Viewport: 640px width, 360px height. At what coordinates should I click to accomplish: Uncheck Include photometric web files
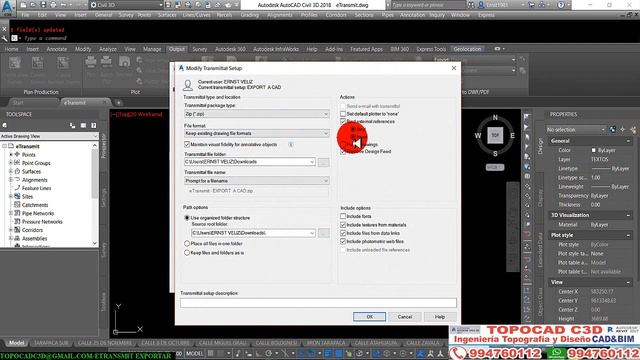click(343, 242)
